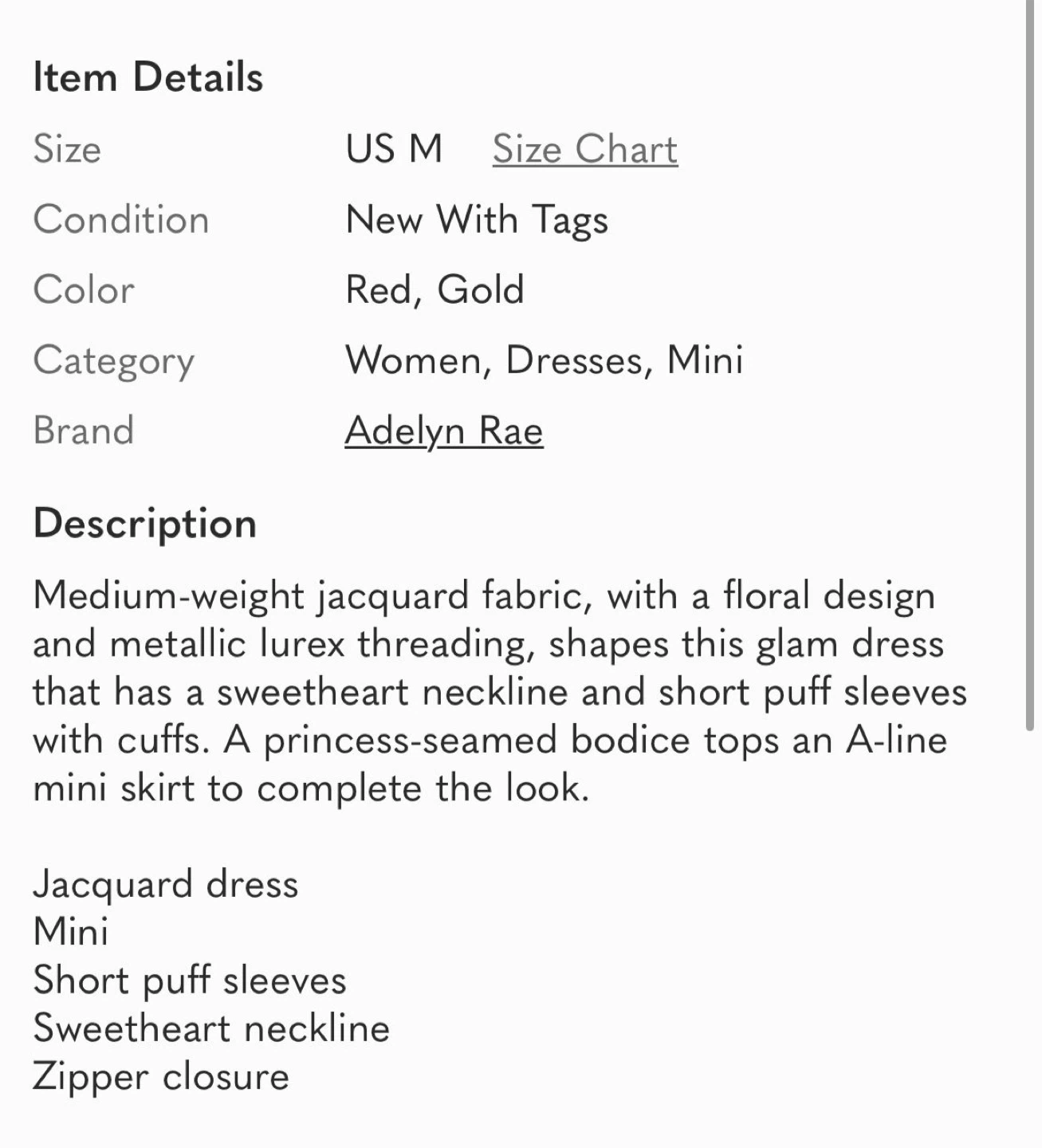Click the Size label
The height and width of the screenshot is (1148, 1042).
coord(67,149)
